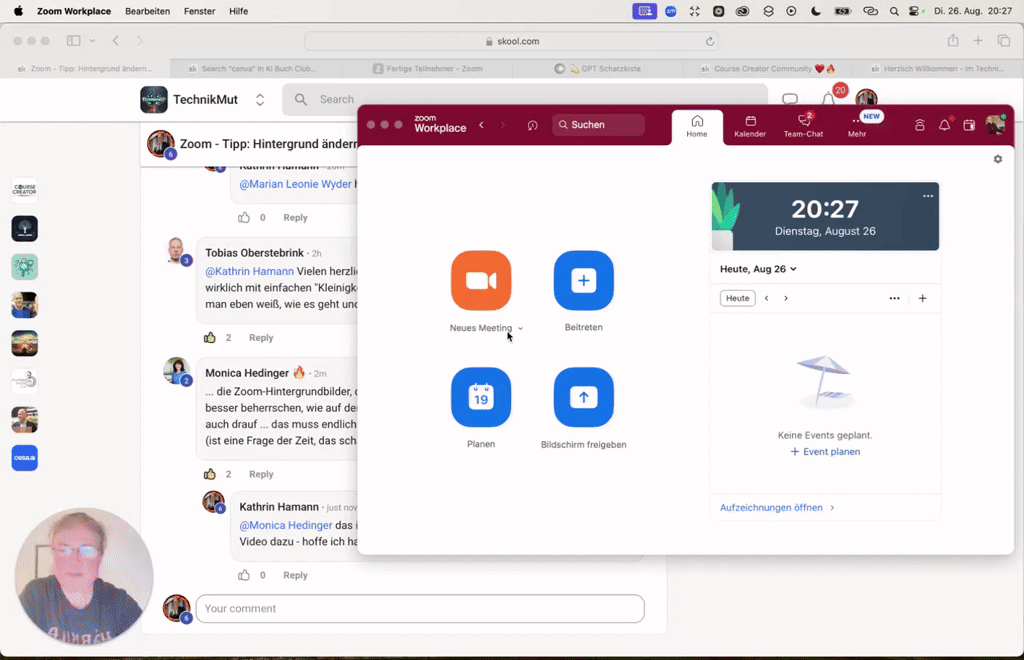Open Aufzeichnungen öffnen link
The height and width of the screenshot is (660, 1024).
click(x=777, y=507)
